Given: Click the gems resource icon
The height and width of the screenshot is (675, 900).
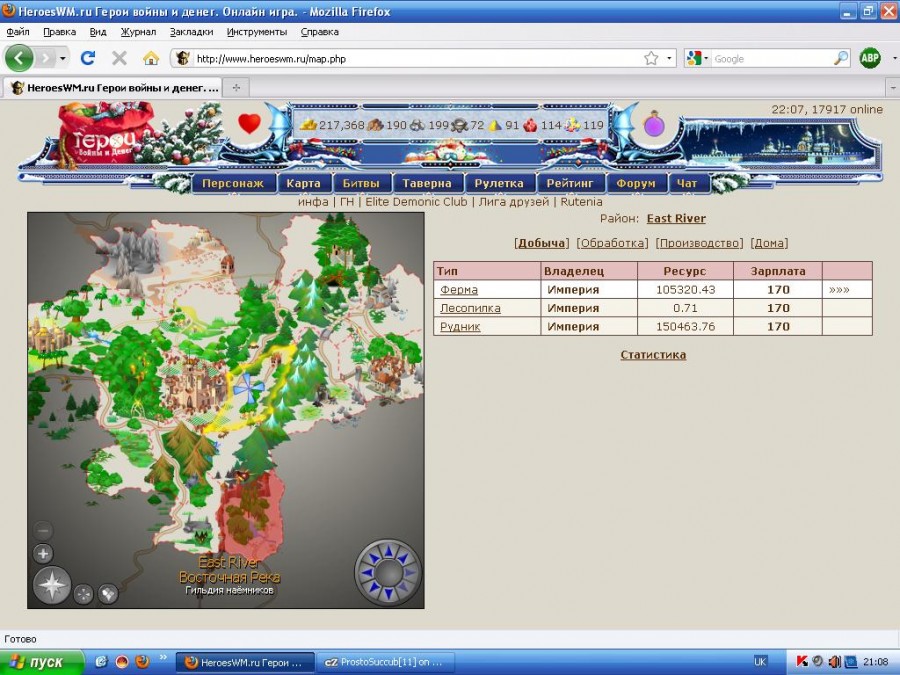Looking at the screenshot, I should [x=572, y=125].
